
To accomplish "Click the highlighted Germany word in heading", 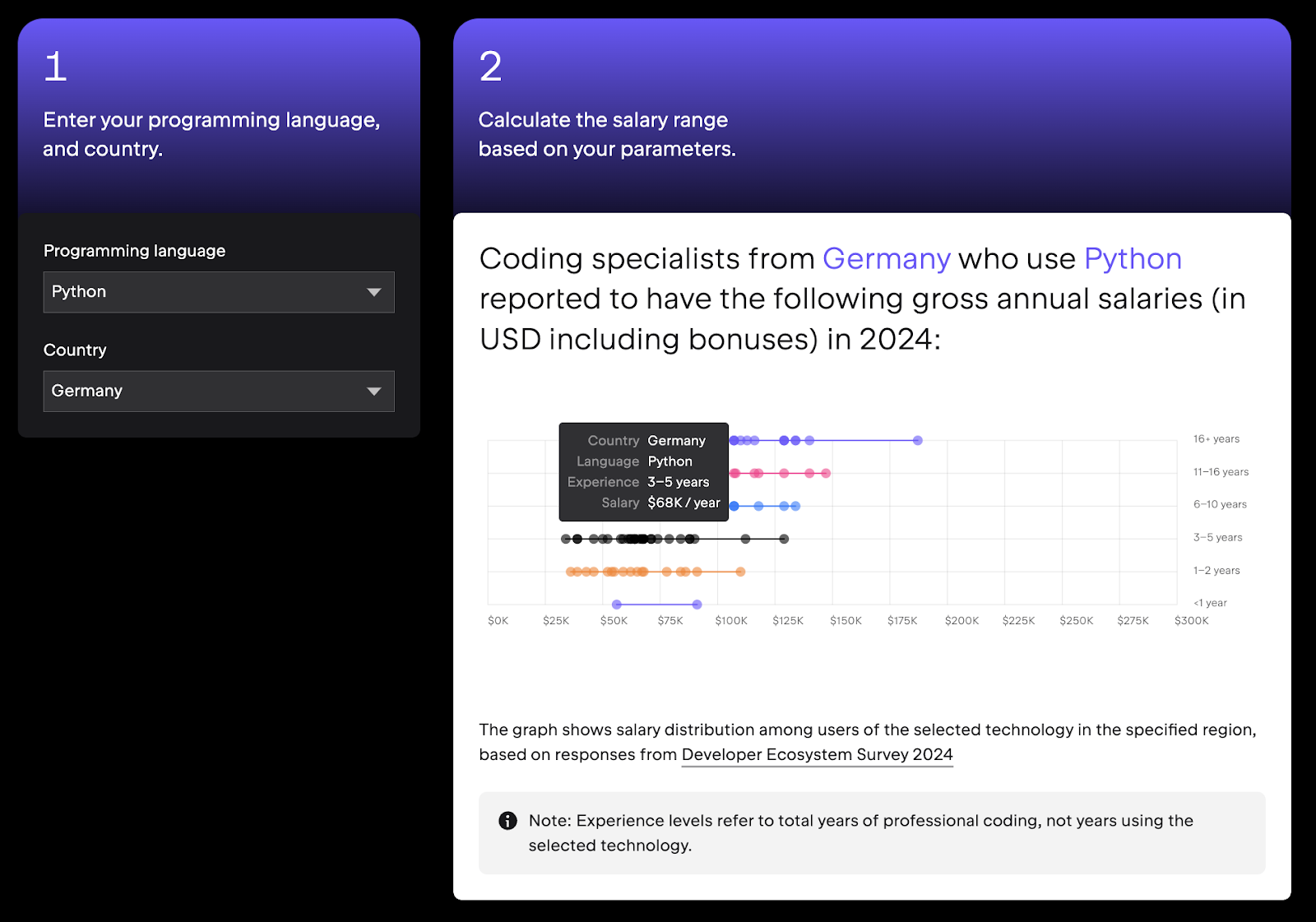I will click(887, 258).
